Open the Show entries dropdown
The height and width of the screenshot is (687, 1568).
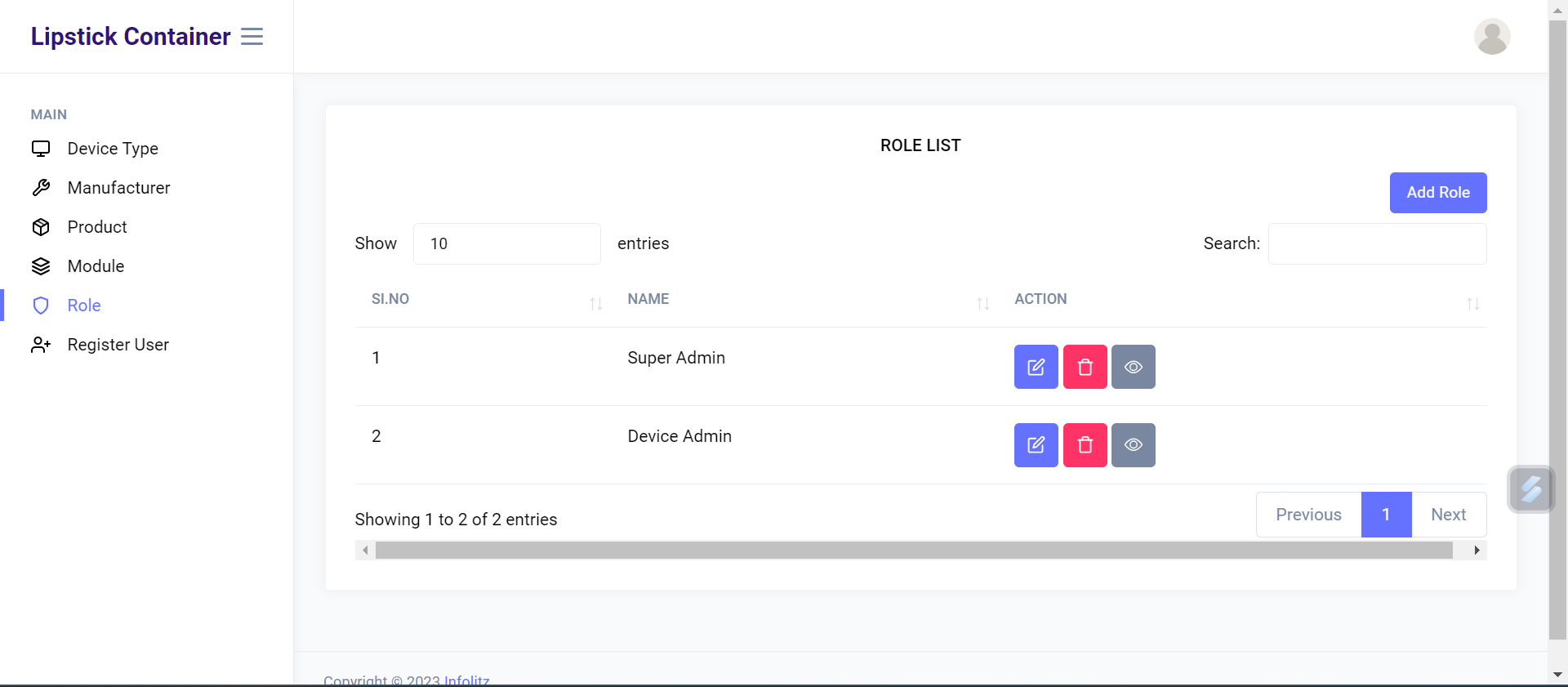tap(506, 243)
